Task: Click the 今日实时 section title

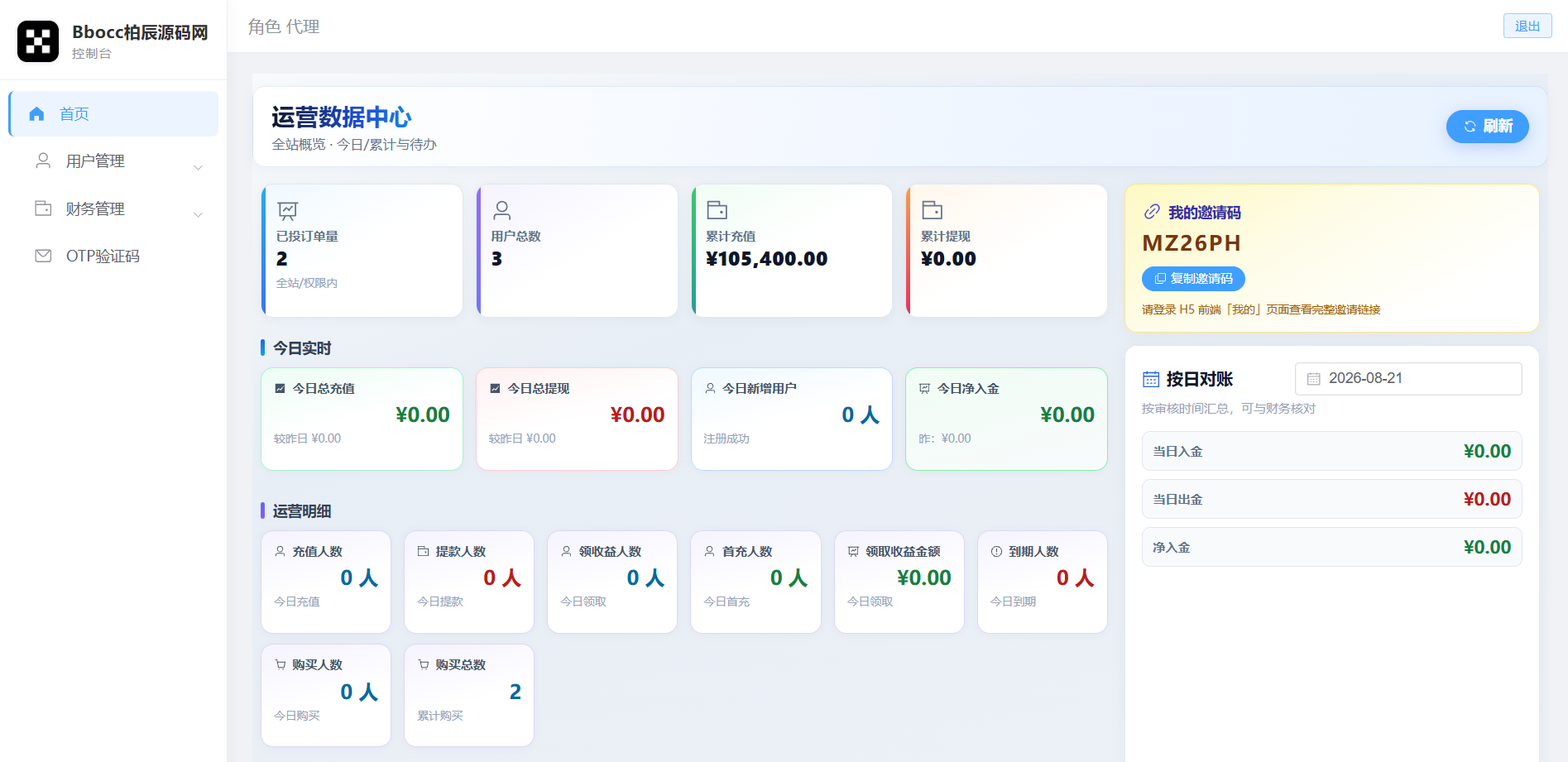Action: click(302, 348)
